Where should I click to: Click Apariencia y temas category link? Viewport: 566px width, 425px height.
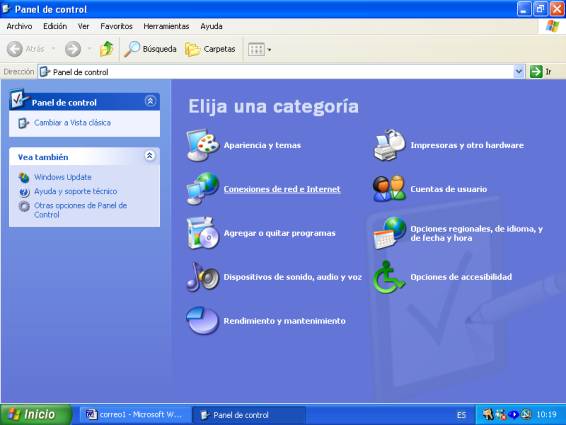tap(262, 145)
